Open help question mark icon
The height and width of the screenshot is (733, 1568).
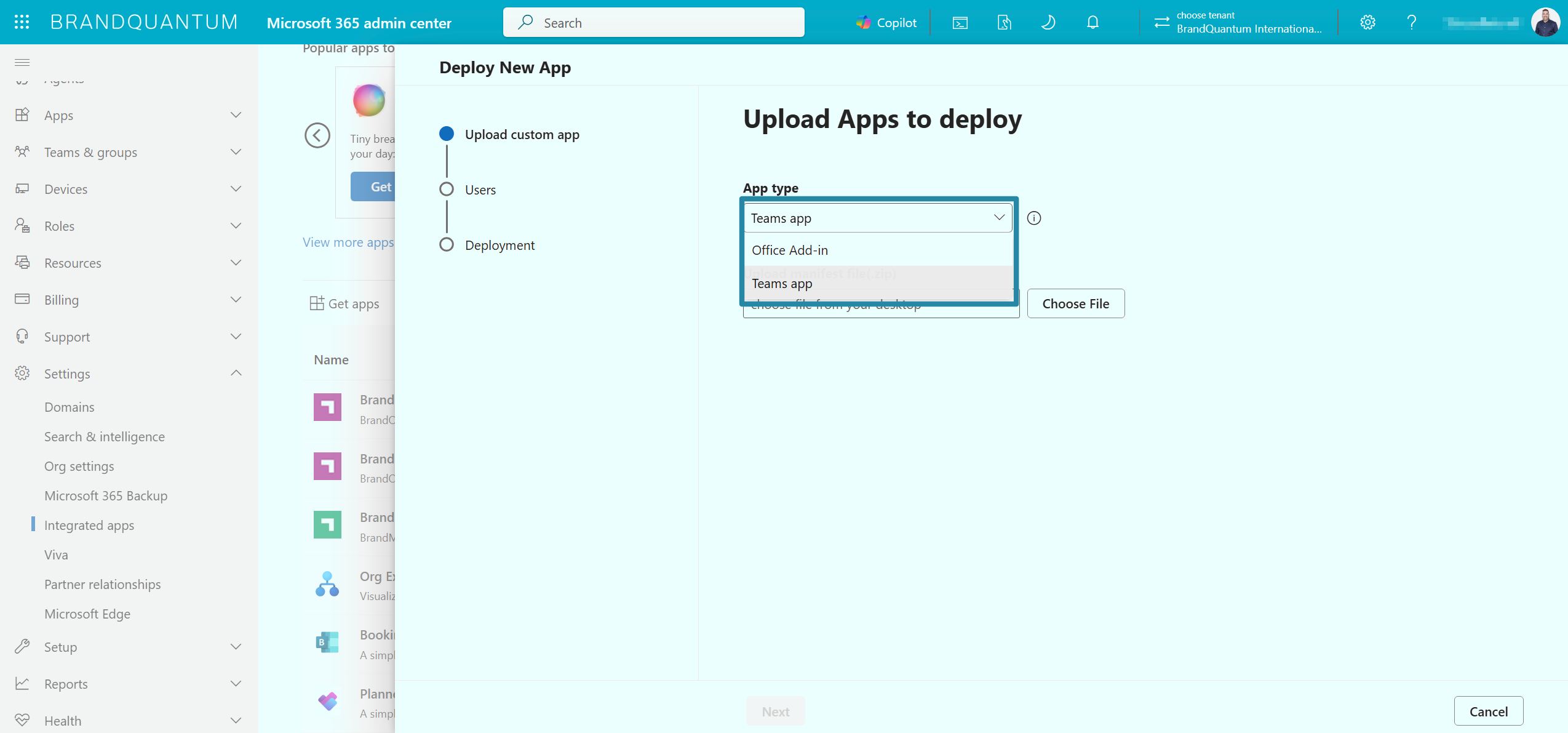click(1412, 23)
